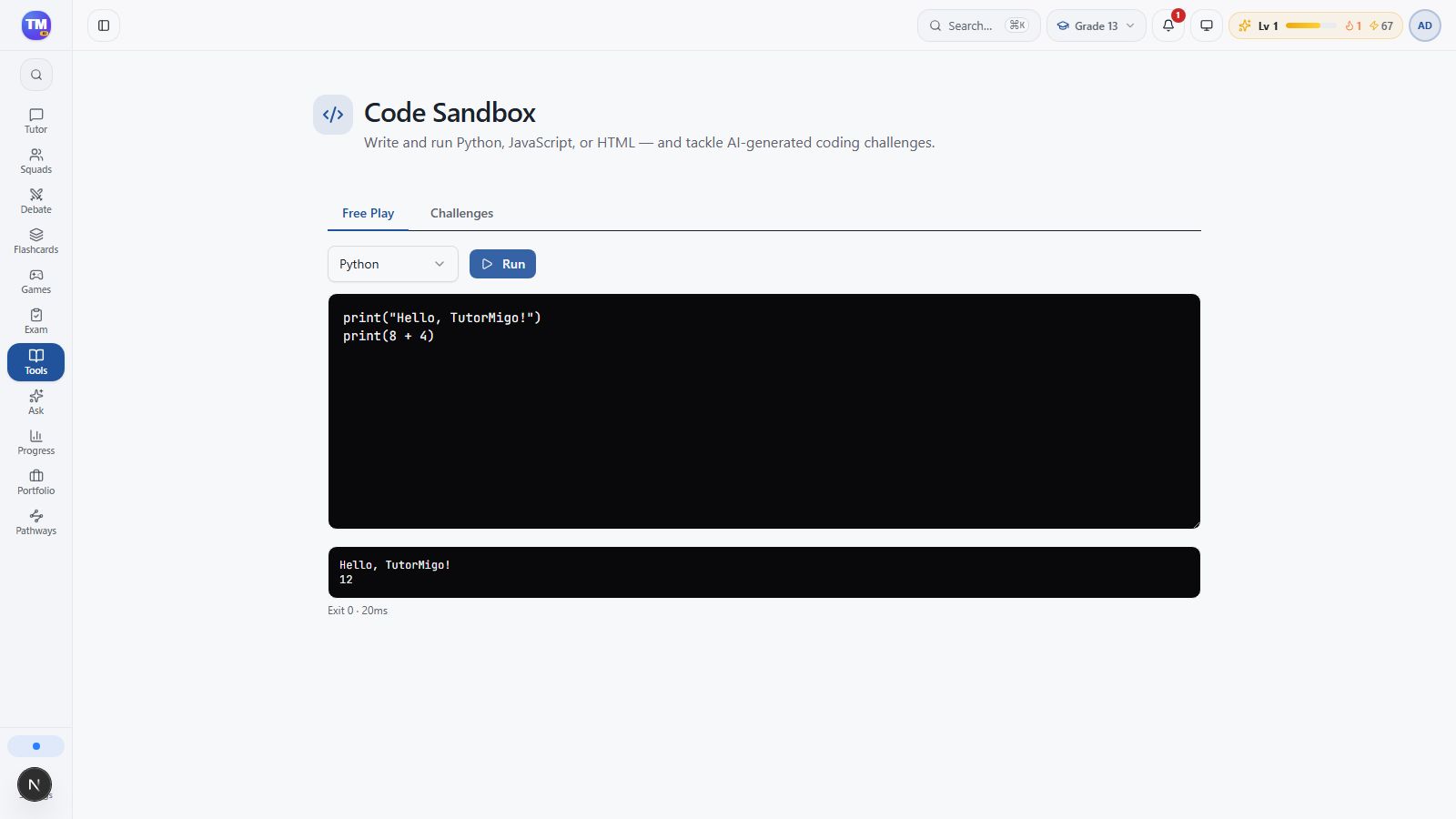Click the Lv 1 XP progress bar
The height and width of the screenshot is (819, 1456).
coord(1310,25)
